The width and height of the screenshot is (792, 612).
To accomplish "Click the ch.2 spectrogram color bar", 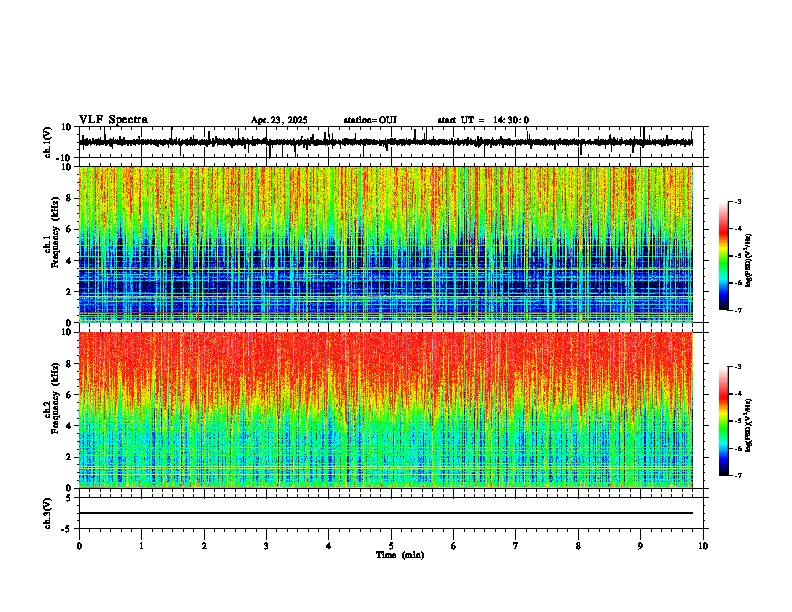I will pyautogui.click(x=724, y=421).
